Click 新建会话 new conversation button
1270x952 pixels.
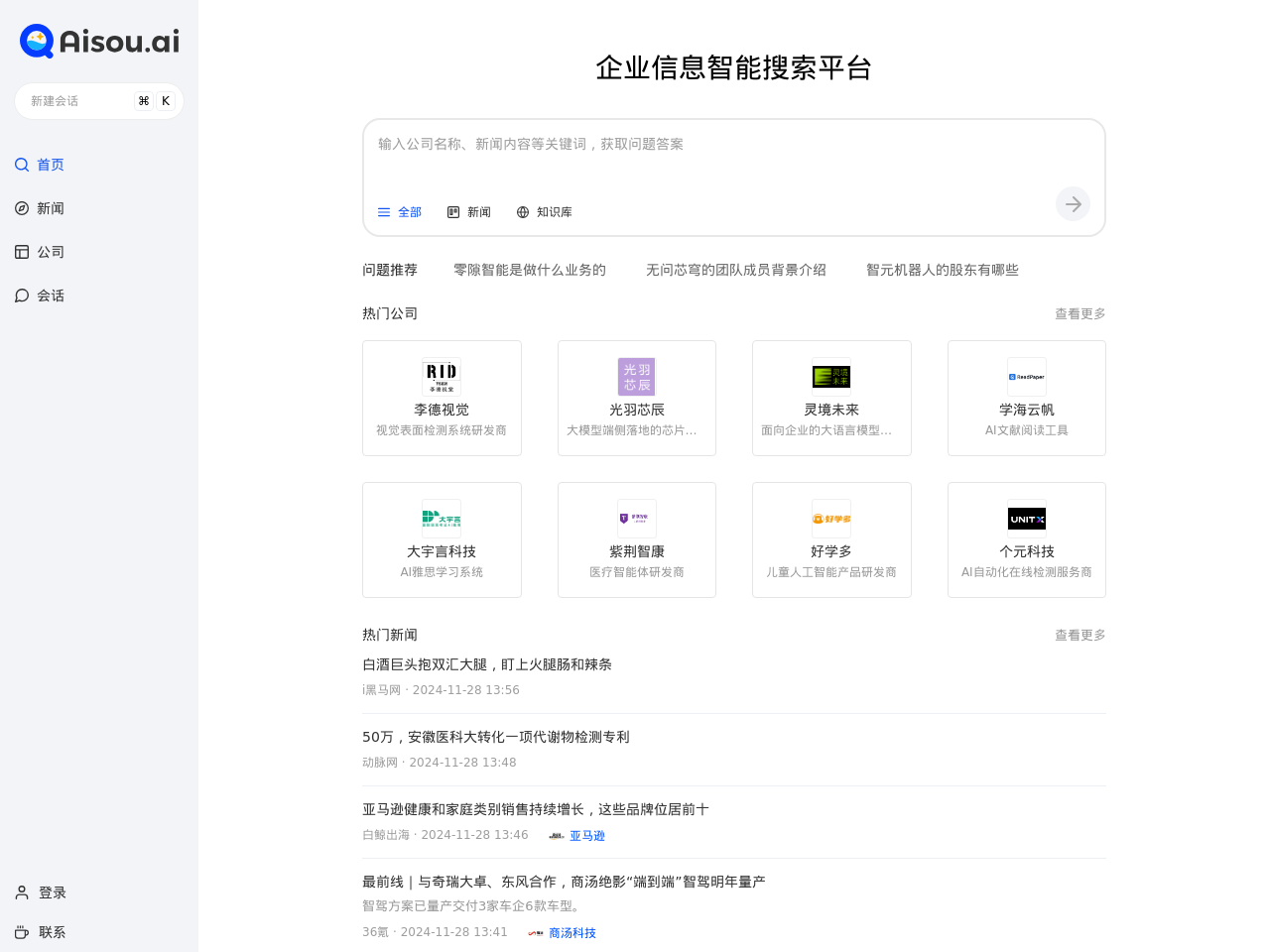99,101
